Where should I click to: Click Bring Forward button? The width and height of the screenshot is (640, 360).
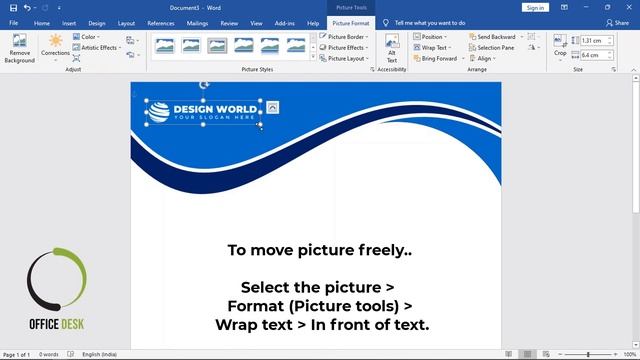click(x=435, y=59)
